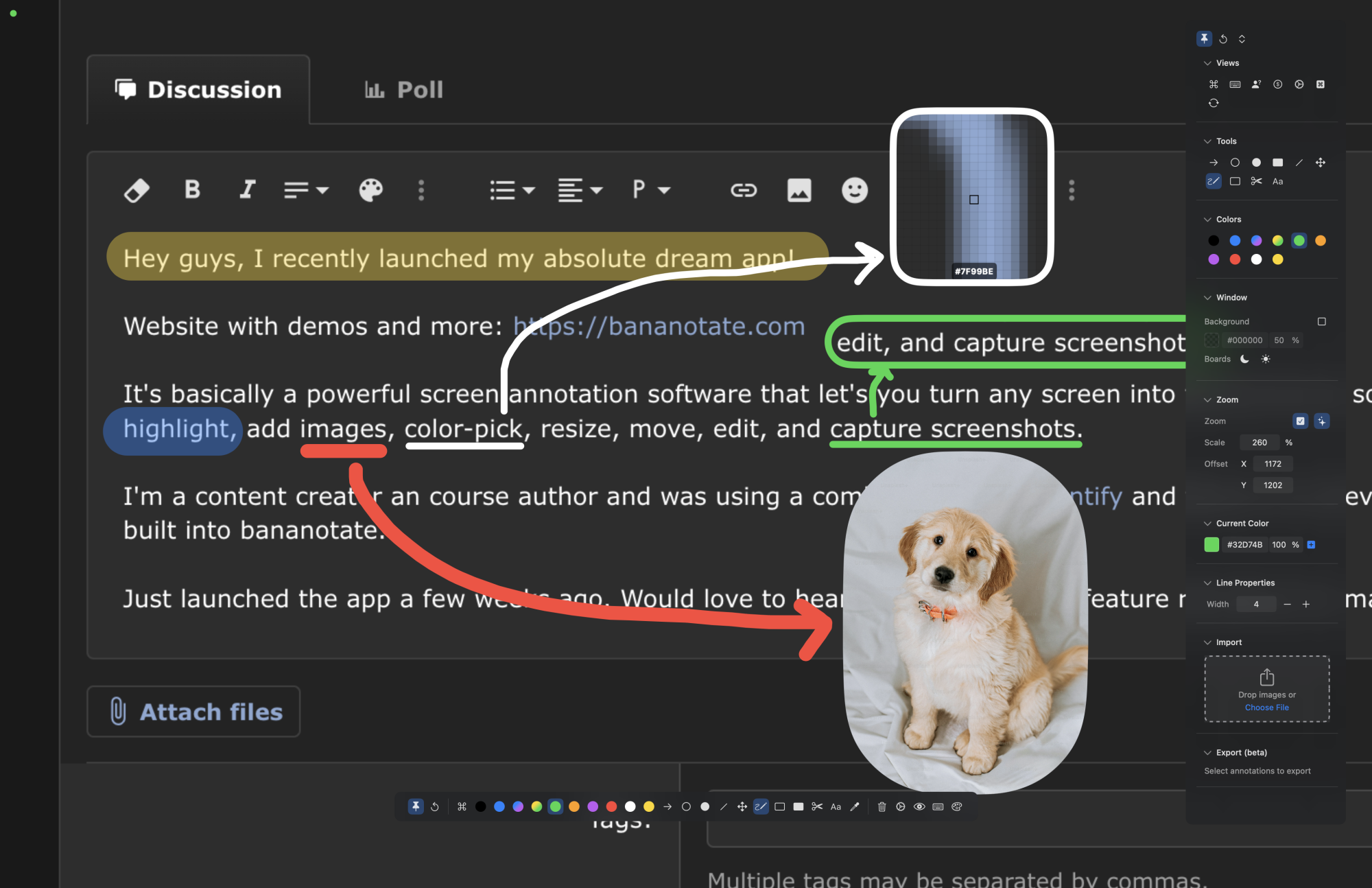This screenshot has height=888, width=1372.
Task: Click the trash icon in the bottom toolbar
Action: point(882,807)
